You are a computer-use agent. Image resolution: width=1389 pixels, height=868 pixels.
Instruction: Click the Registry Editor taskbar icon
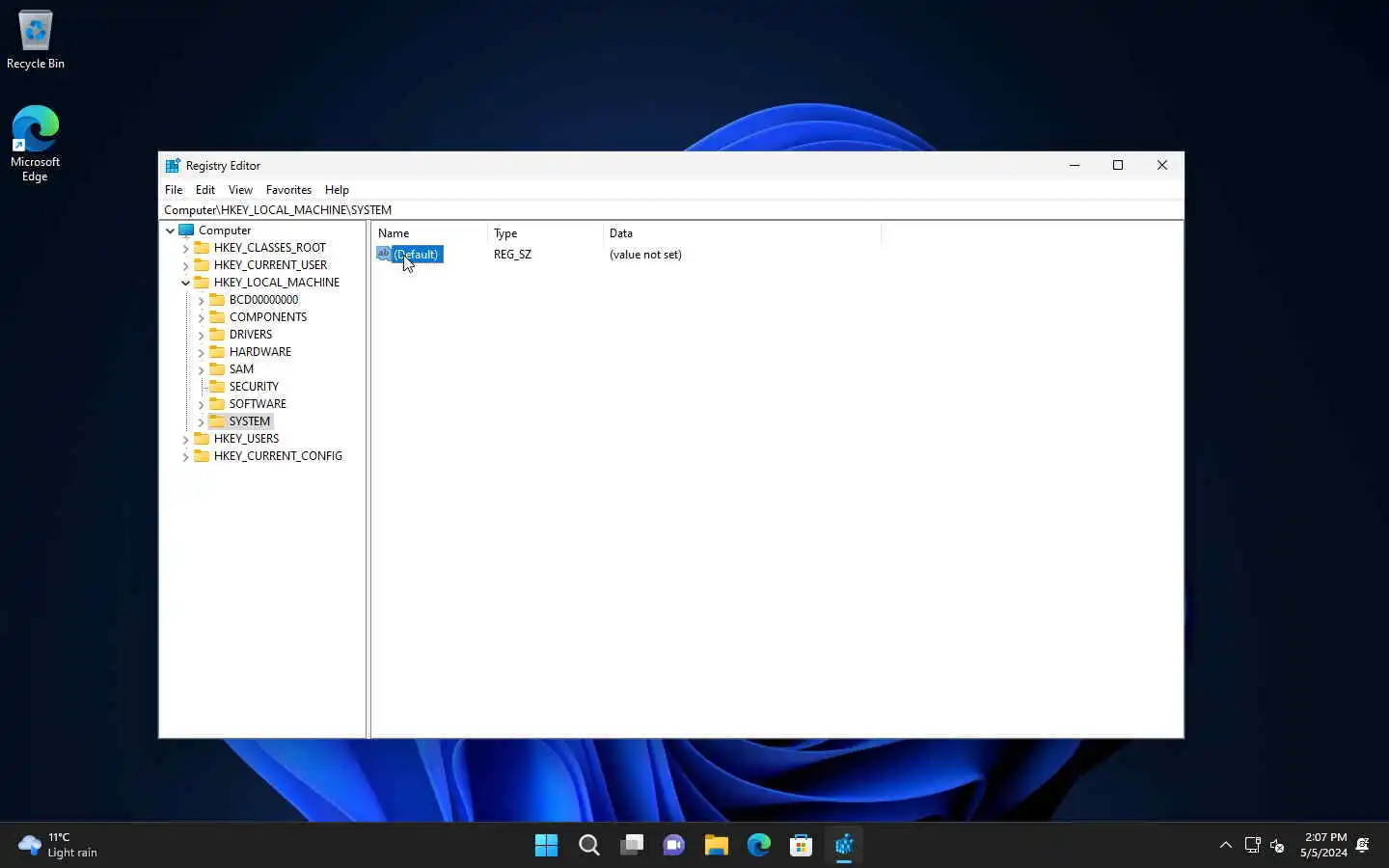[x=843, y=846]
